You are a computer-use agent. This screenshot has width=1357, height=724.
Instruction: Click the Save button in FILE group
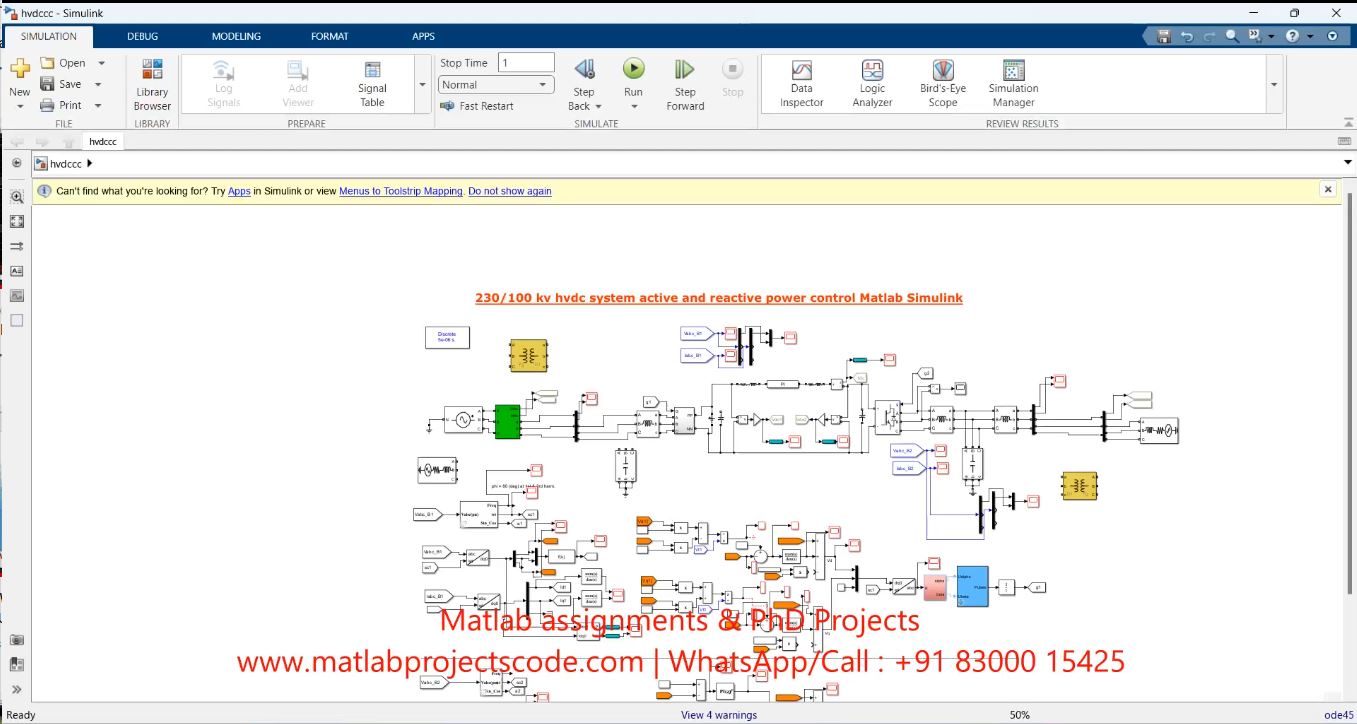click(61, 84)
